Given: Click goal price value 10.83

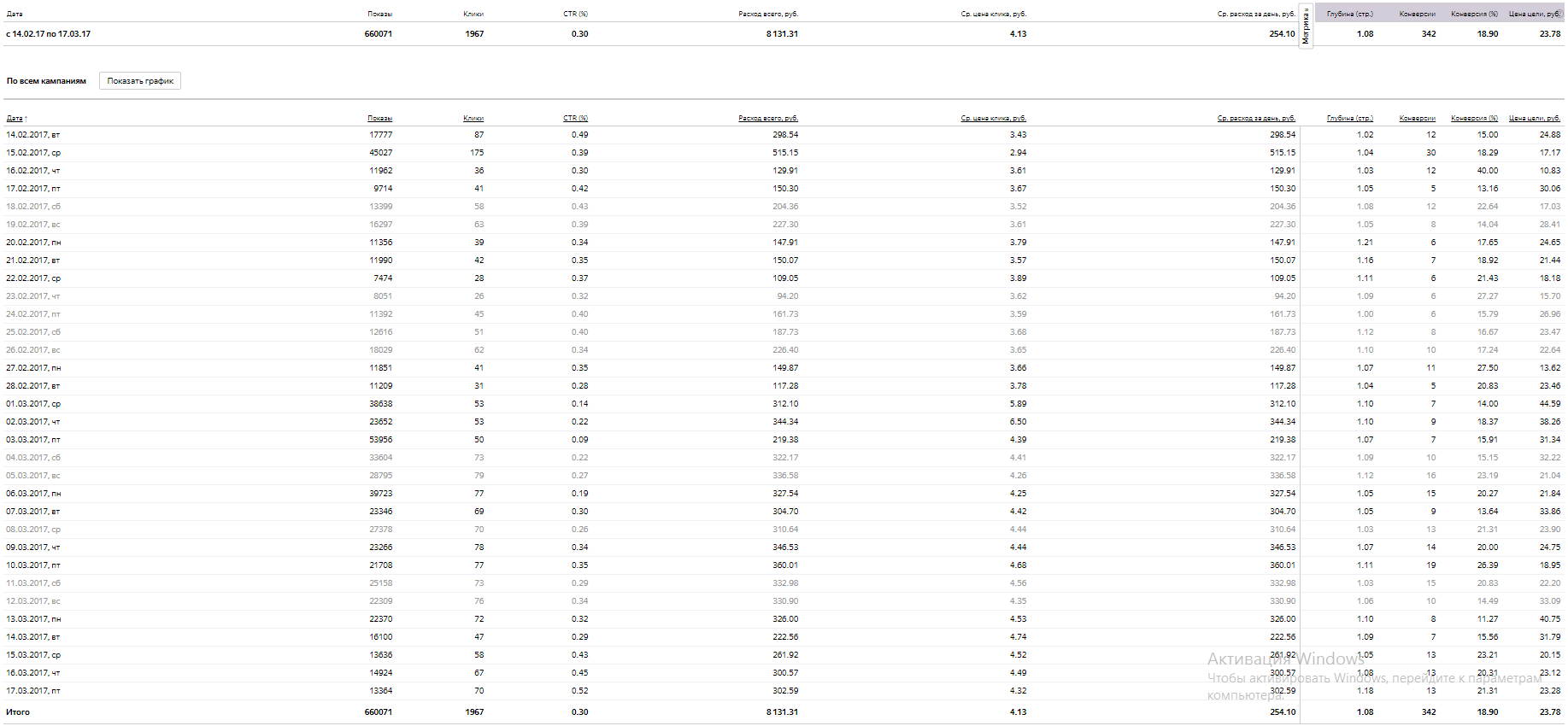Looking at the screenshot, I should pos(1550,171).
